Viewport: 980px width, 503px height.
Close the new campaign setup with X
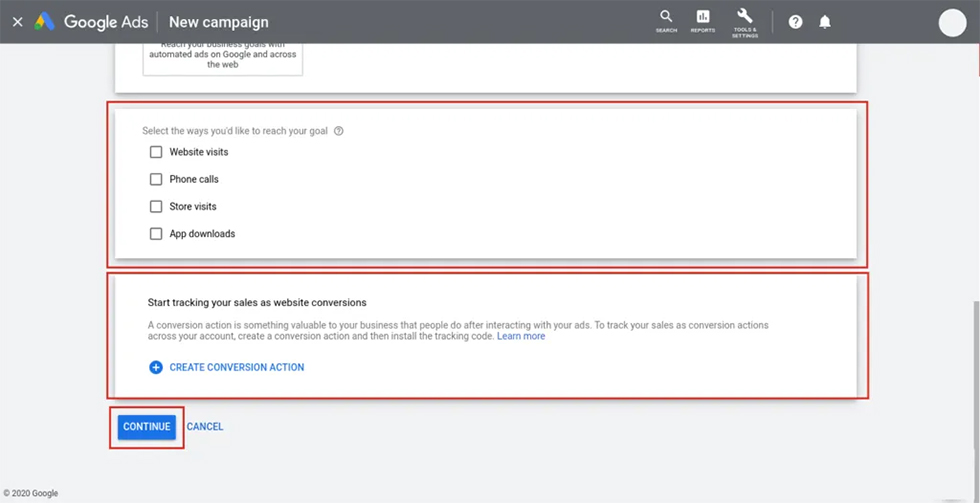point(17,21)
